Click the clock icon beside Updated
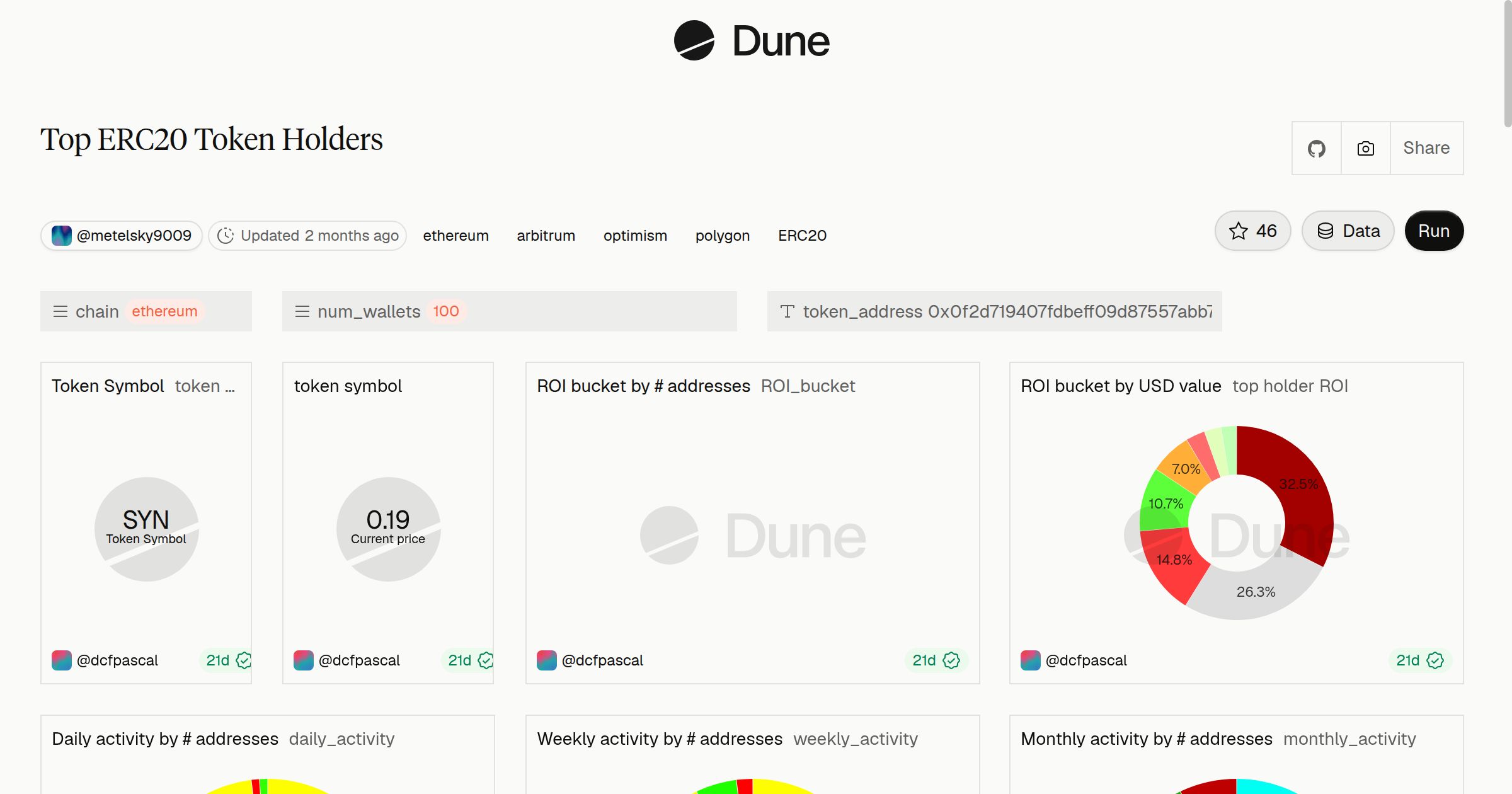Image resolution: width=1512 pixels, height=794 pixels. pyautogui.click(x=226, y=236)
